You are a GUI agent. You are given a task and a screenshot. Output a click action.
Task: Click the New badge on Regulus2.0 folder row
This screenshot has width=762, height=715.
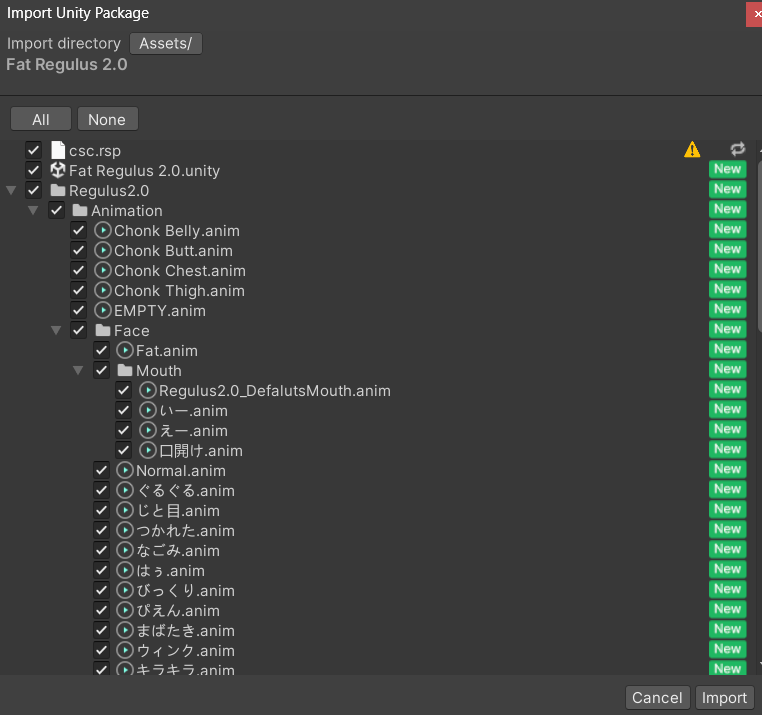[x=727, y=189]
